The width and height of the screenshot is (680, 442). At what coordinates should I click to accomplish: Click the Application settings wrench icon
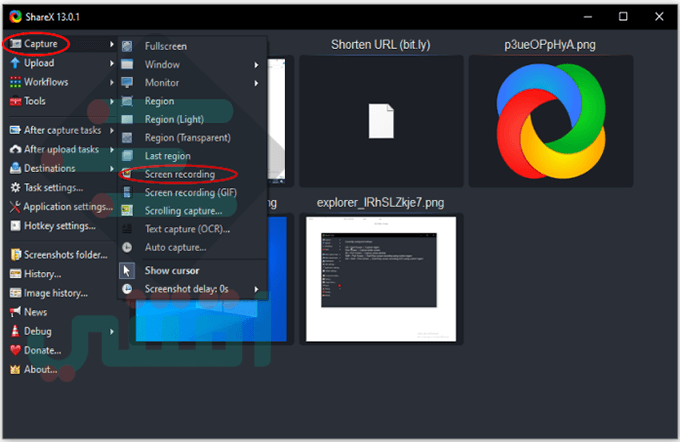point(15,207)
